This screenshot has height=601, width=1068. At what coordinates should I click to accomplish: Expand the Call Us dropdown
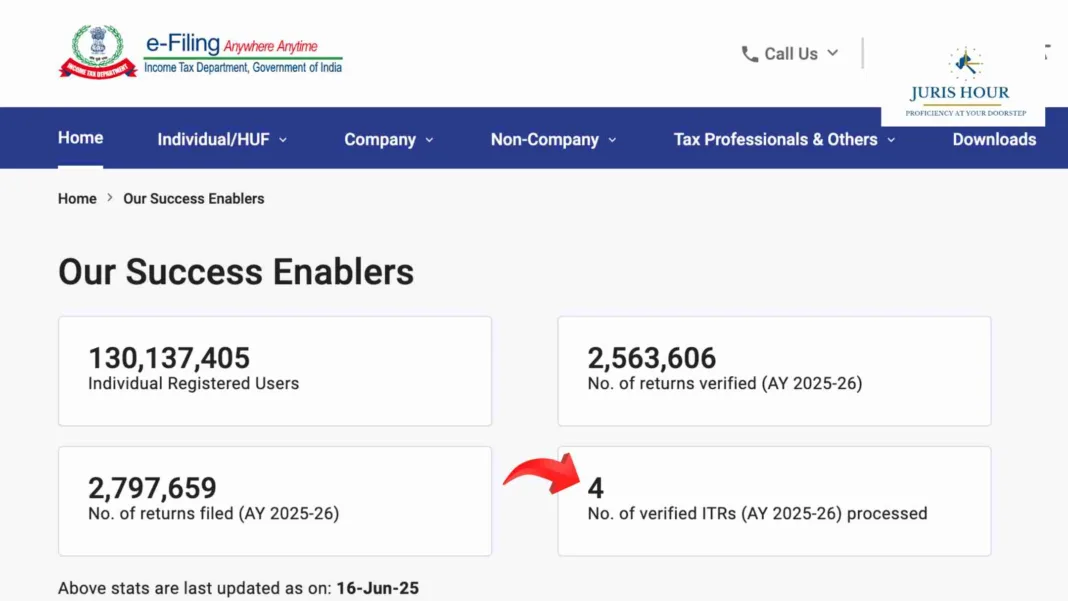click(832, 53)
